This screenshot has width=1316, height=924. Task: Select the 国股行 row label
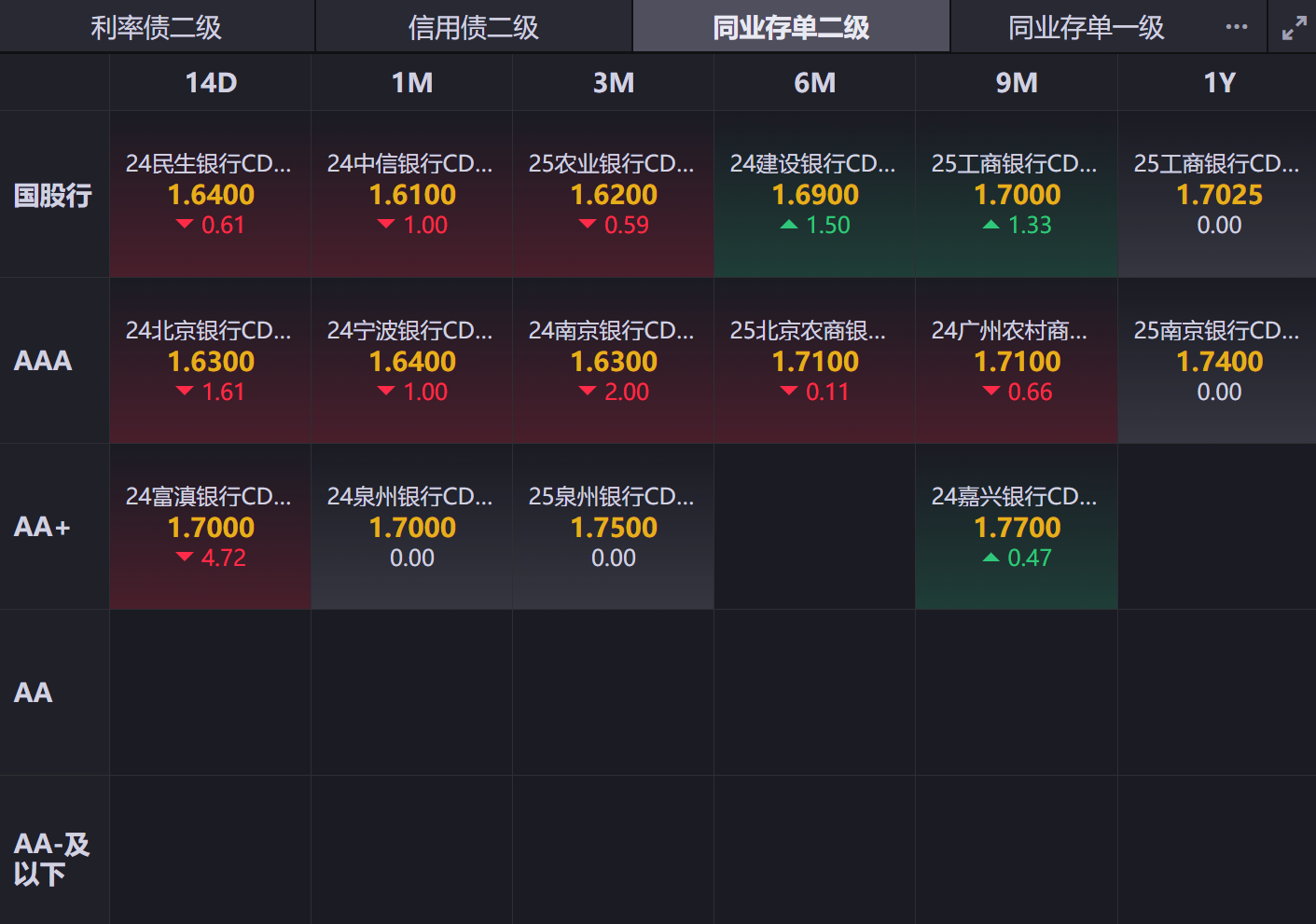coord(53,195)
